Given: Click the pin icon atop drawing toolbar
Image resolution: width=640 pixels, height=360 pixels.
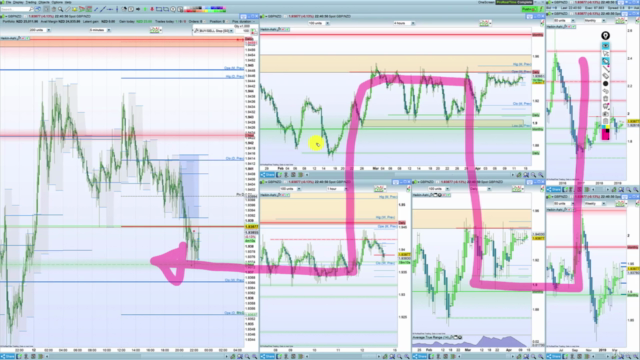Looking at the screenshot, I should 605,36.
